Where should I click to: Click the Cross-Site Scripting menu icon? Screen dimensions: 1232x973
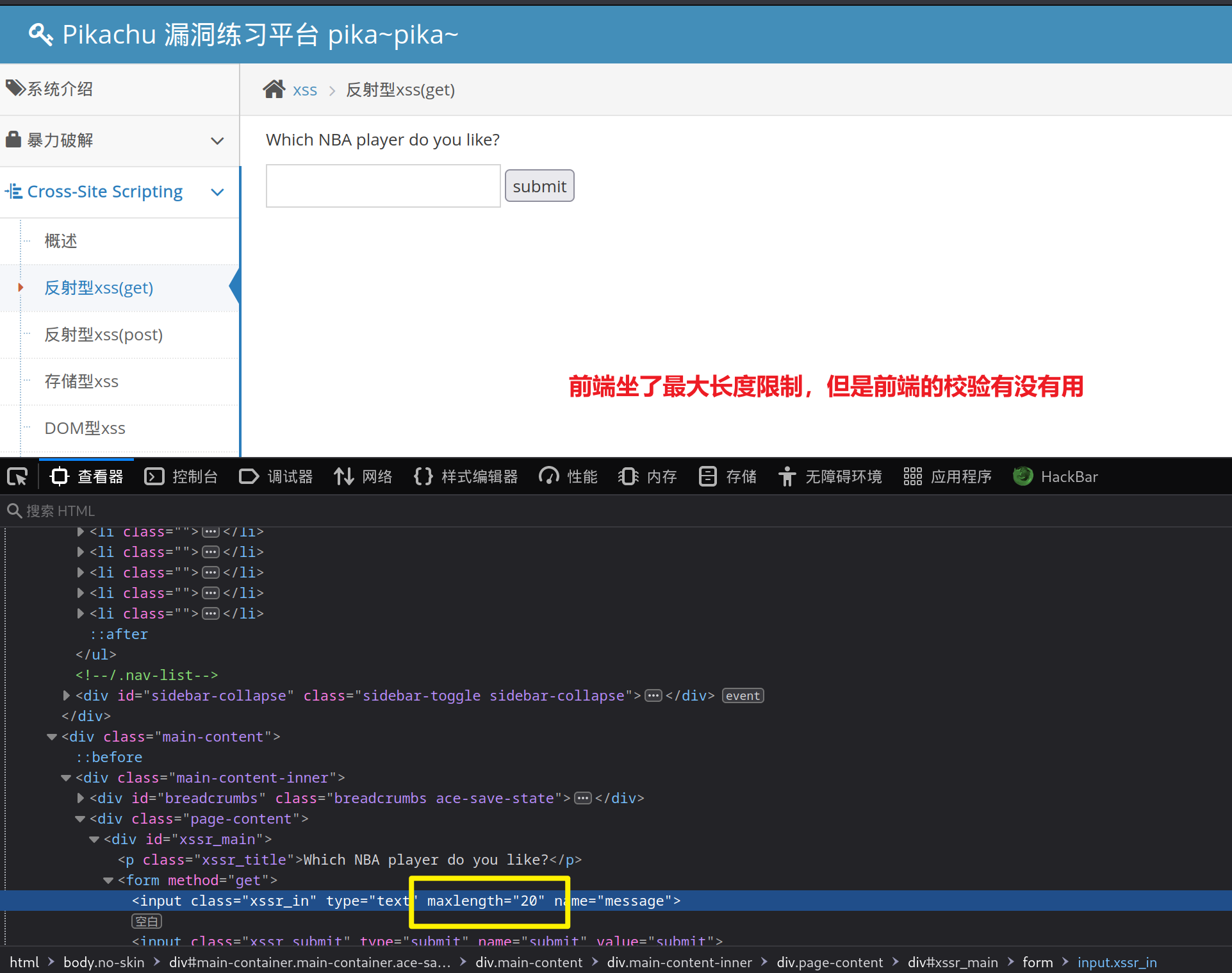point(13,191)
